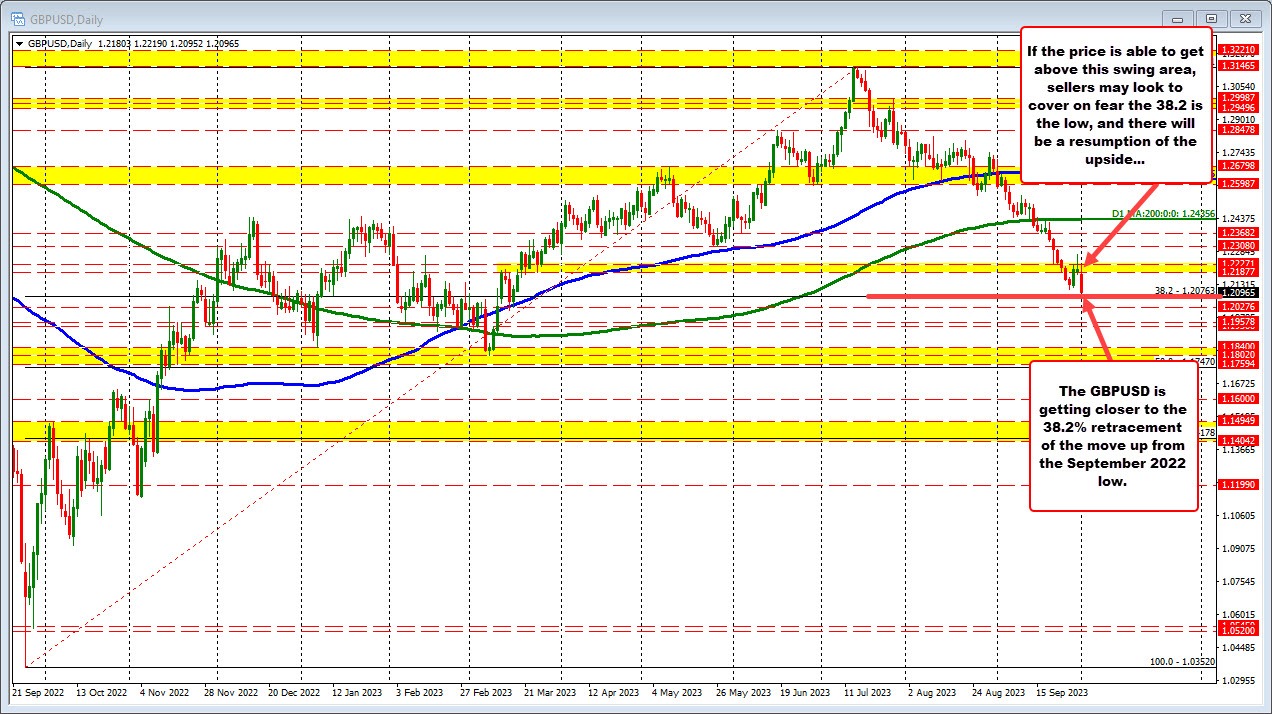Image resolution: width=1272 pixels, height=714 pixels.
Task: Click the 21 Sep 2022 date axis label
Action: [41, 692]
